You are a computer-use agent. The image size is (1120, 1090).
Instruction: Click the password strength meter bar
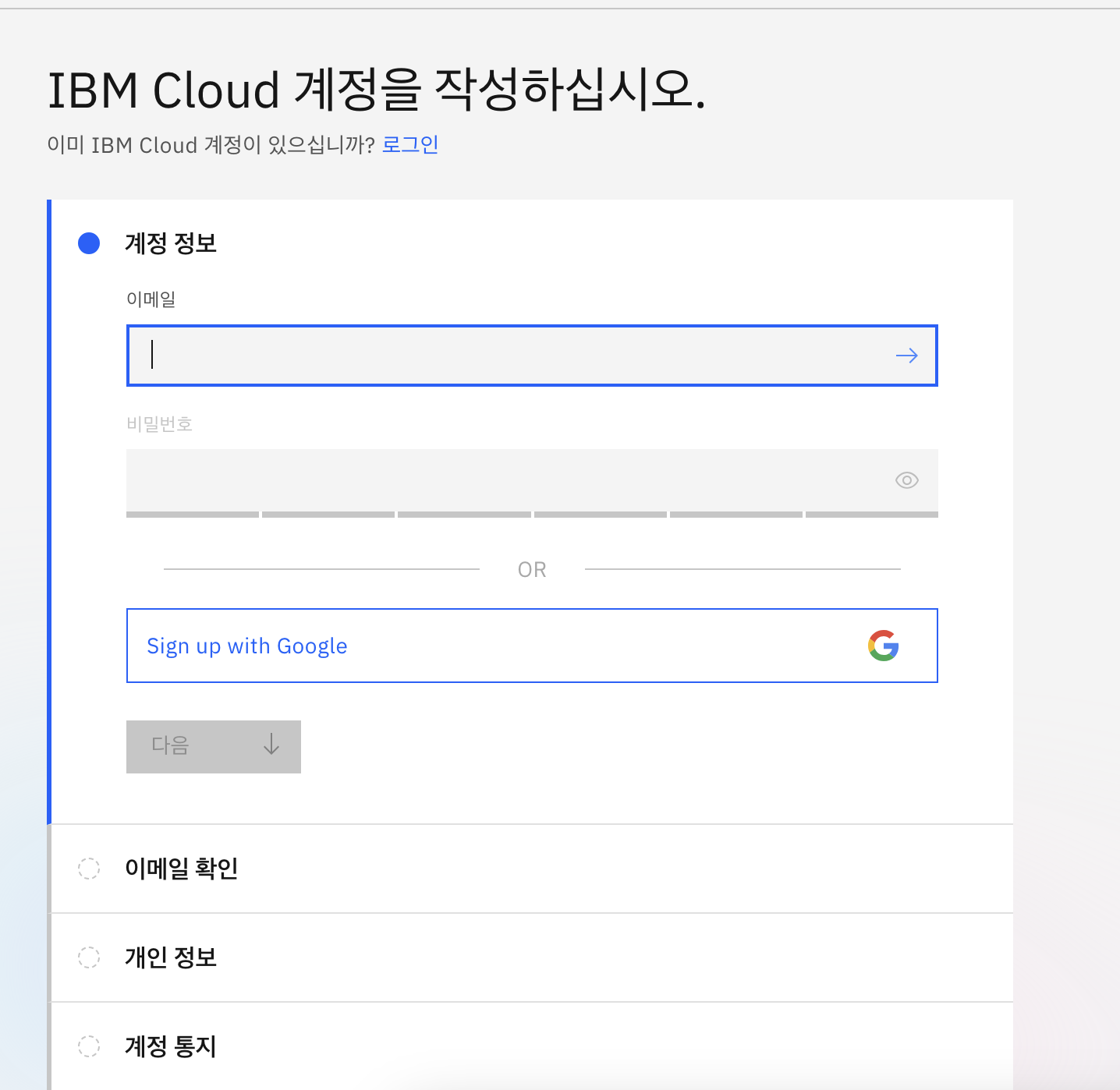[532, 515]
